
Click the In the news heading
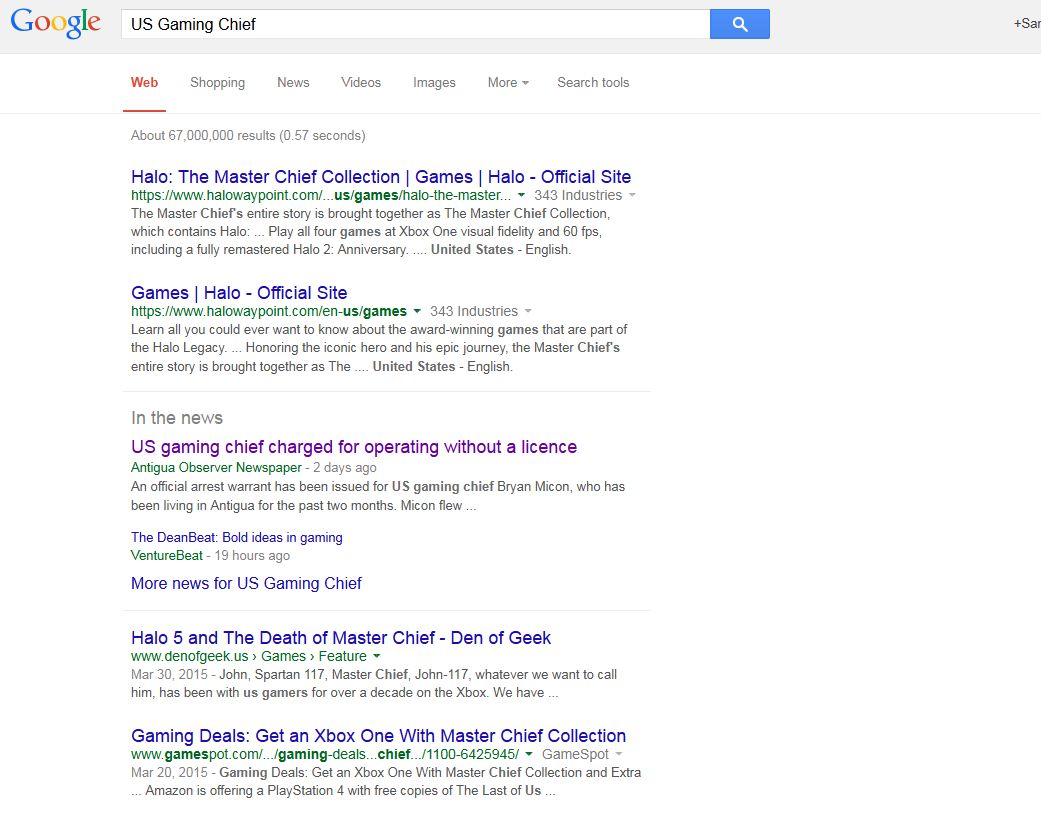(177, 418)
